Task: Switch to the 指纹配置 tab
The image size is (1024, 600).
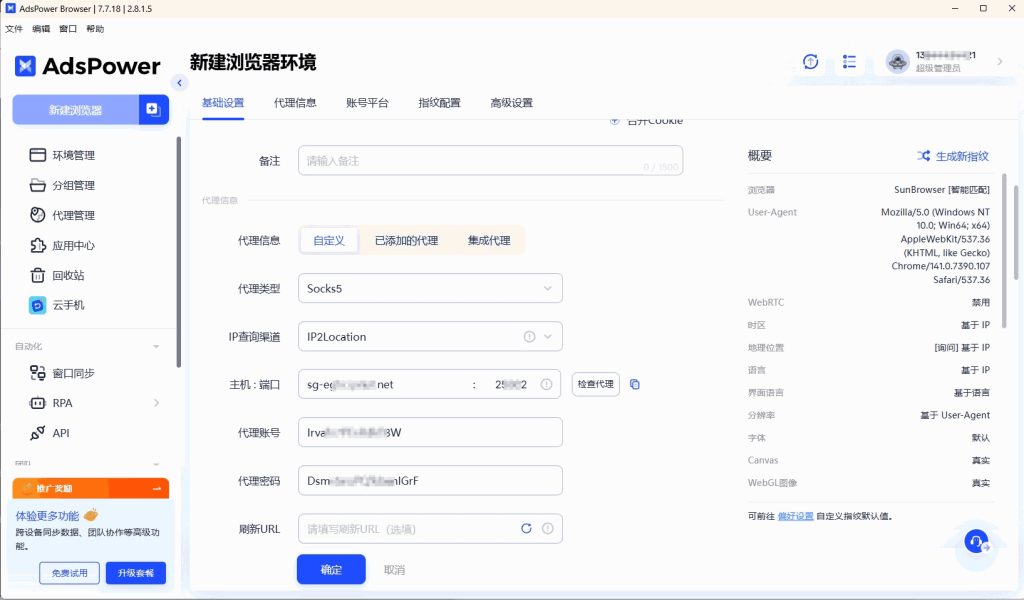Action: pyautogui.click(x=439, y=103)
